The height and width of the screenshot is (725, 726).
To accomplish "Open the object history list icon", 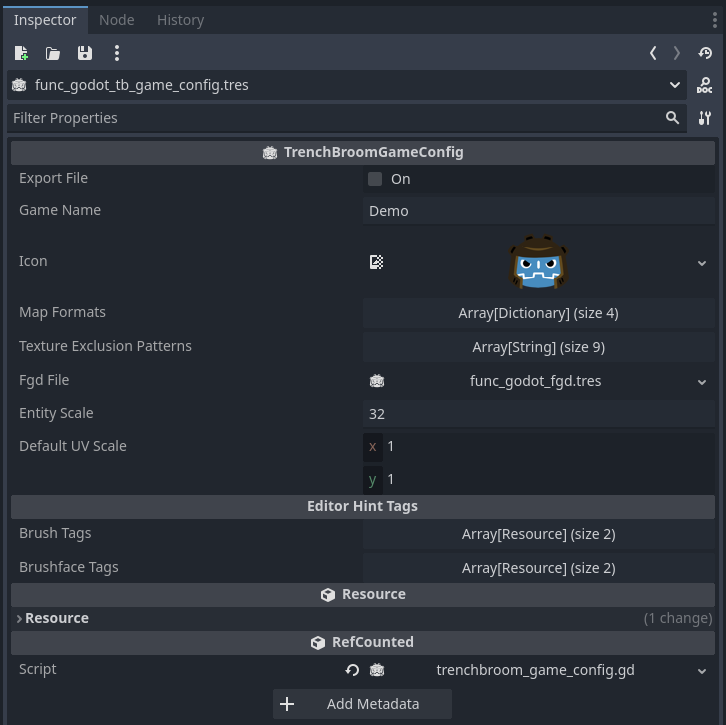I will tap(705, 53).
